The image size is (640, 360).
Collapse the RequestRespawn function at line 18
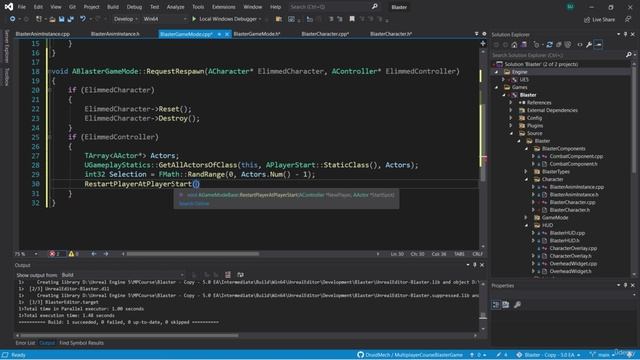[x=50, y=71]
